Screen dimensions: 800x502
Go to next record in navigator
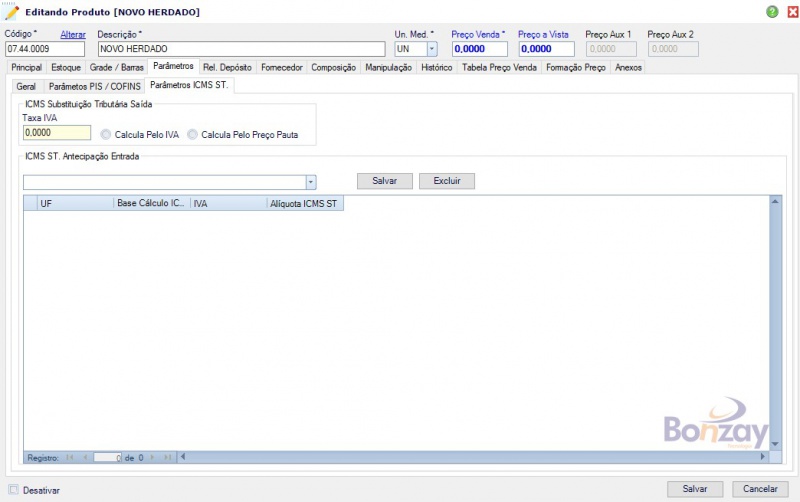tap(153, 457)
